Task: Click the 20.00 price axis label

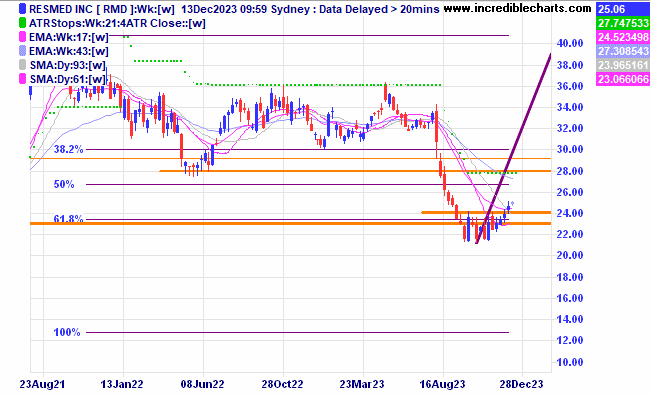Action: click(570, 255)
